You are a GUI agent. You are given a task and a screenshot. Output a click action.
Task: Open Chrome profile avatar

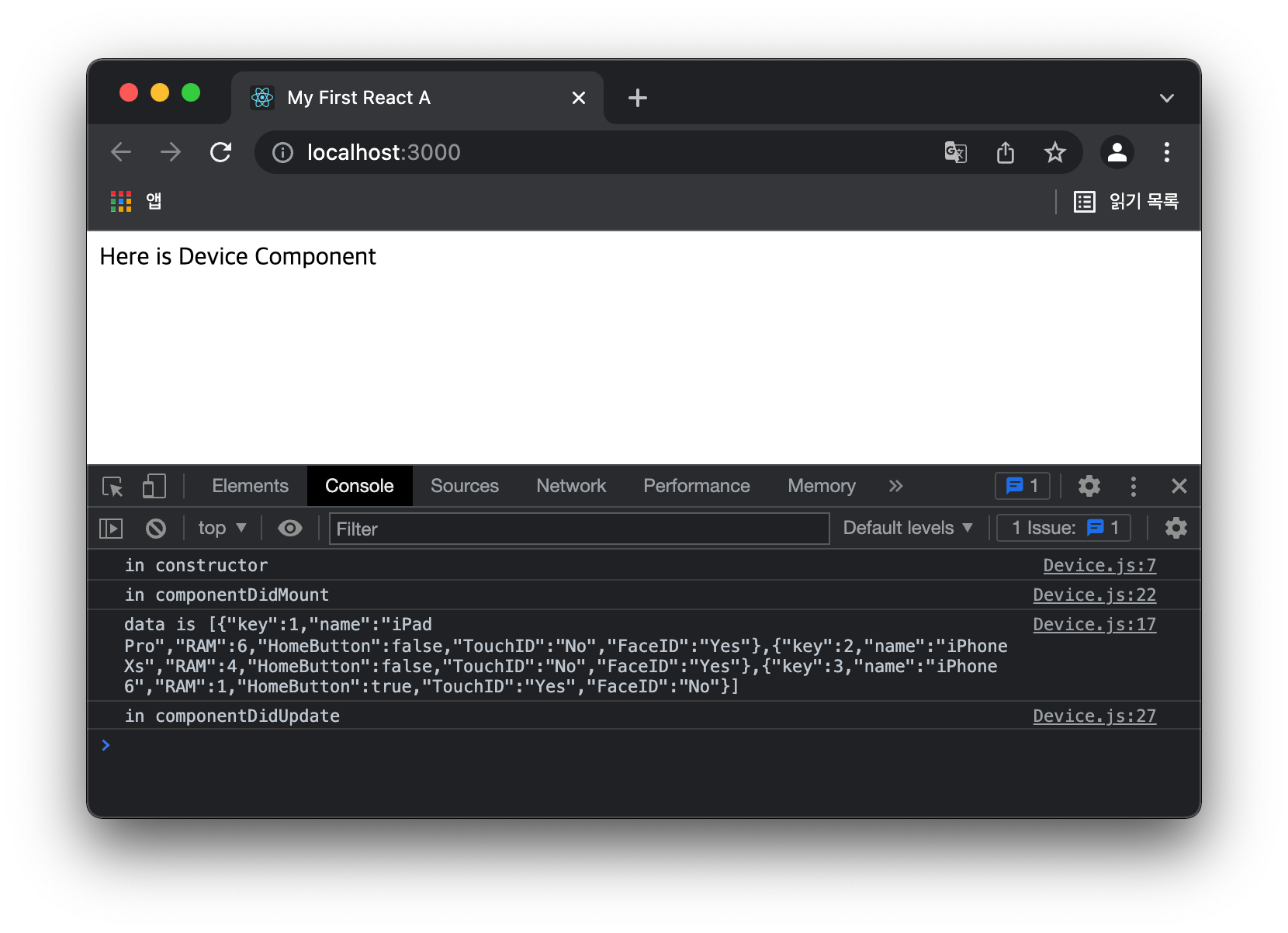tap(1117, 152)
